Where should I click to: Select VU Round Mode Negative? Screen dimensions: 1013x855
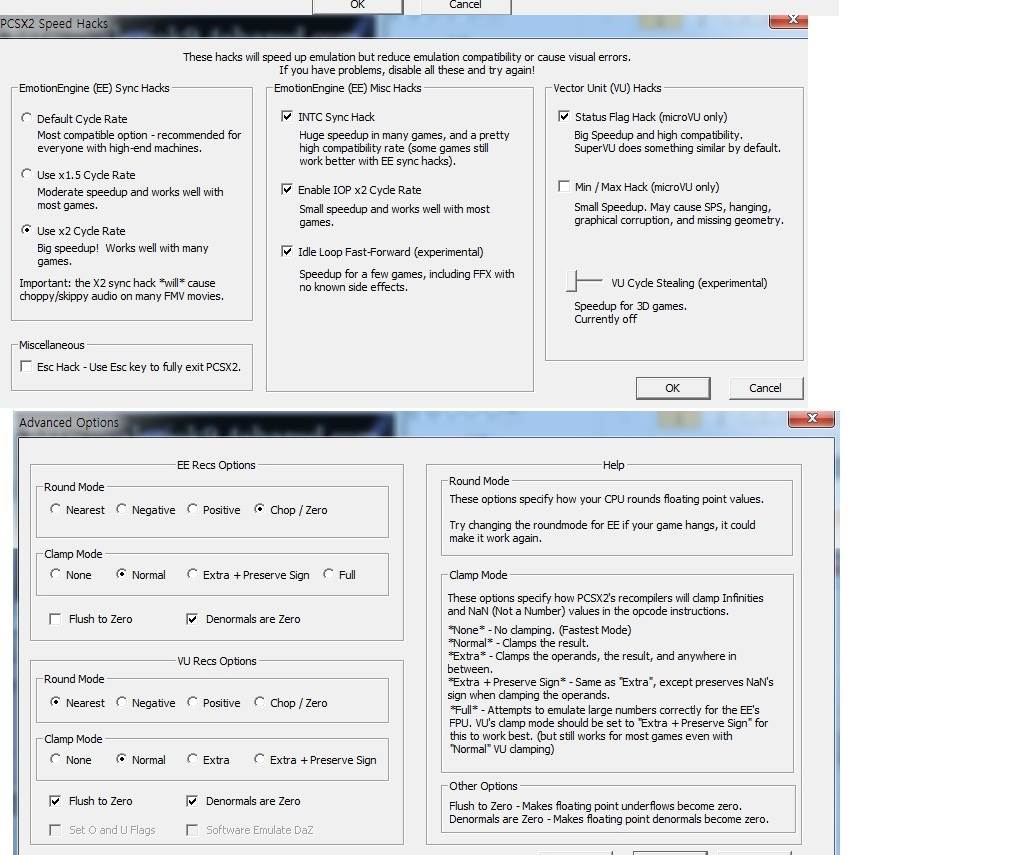tap(121, 702)
